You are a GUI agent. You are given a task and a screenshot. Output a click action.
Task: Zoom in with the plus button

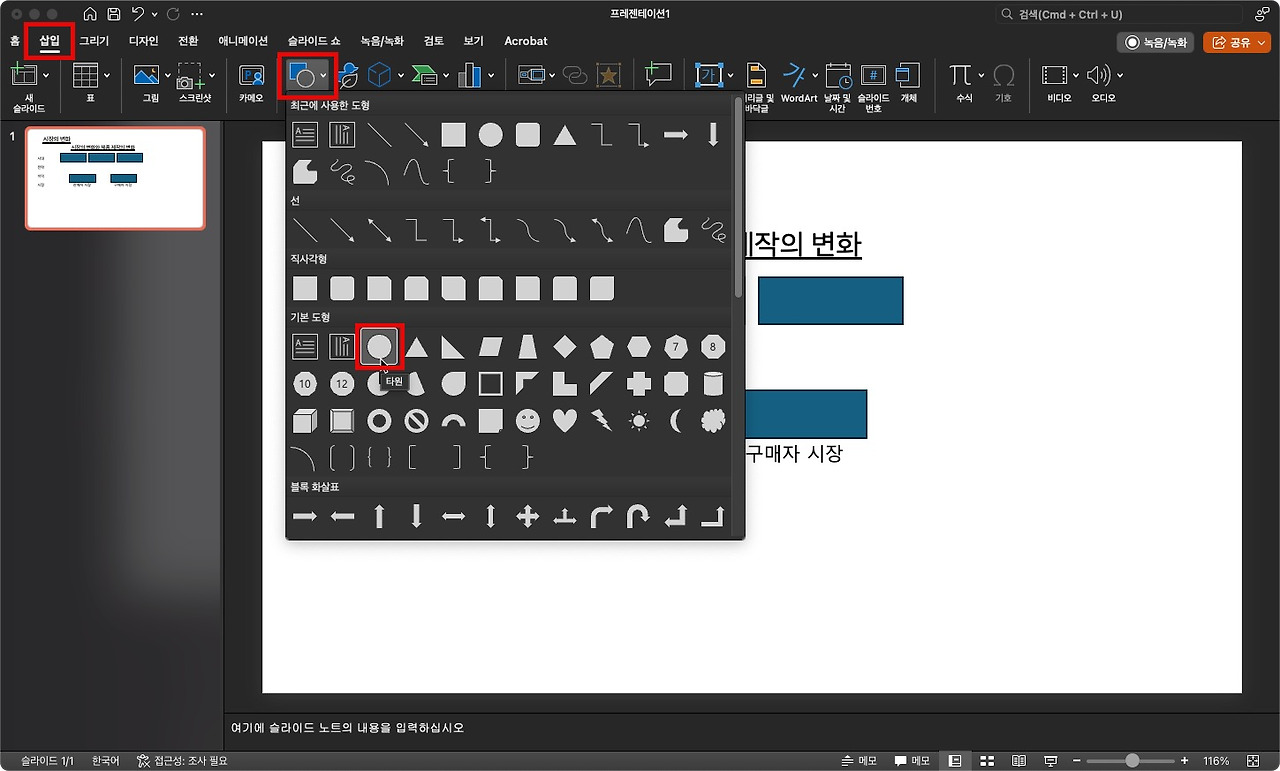click(1184, 761)
